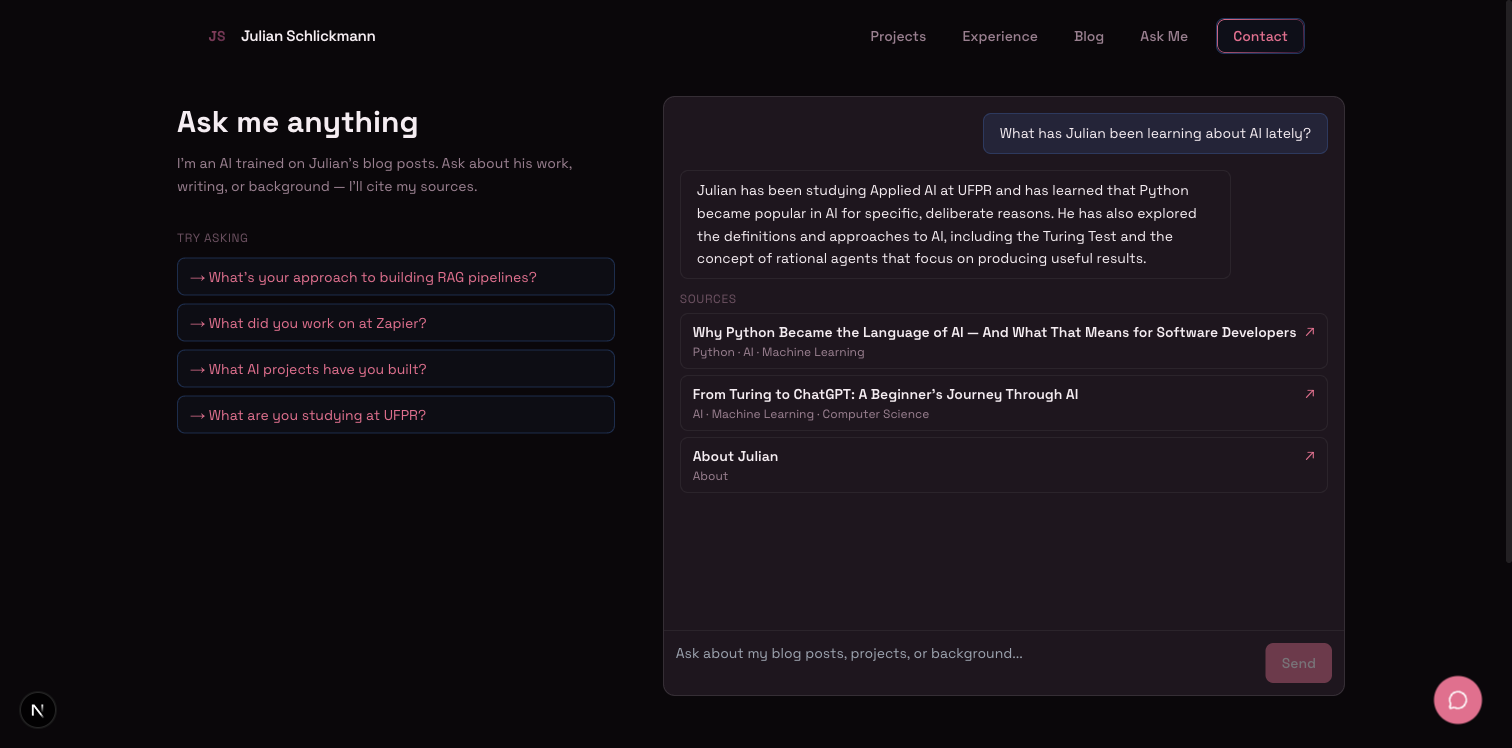Click the AI · Machine Learning · Computer Science tags
This screenshot has width=1512, height=748.
[811, 414]
